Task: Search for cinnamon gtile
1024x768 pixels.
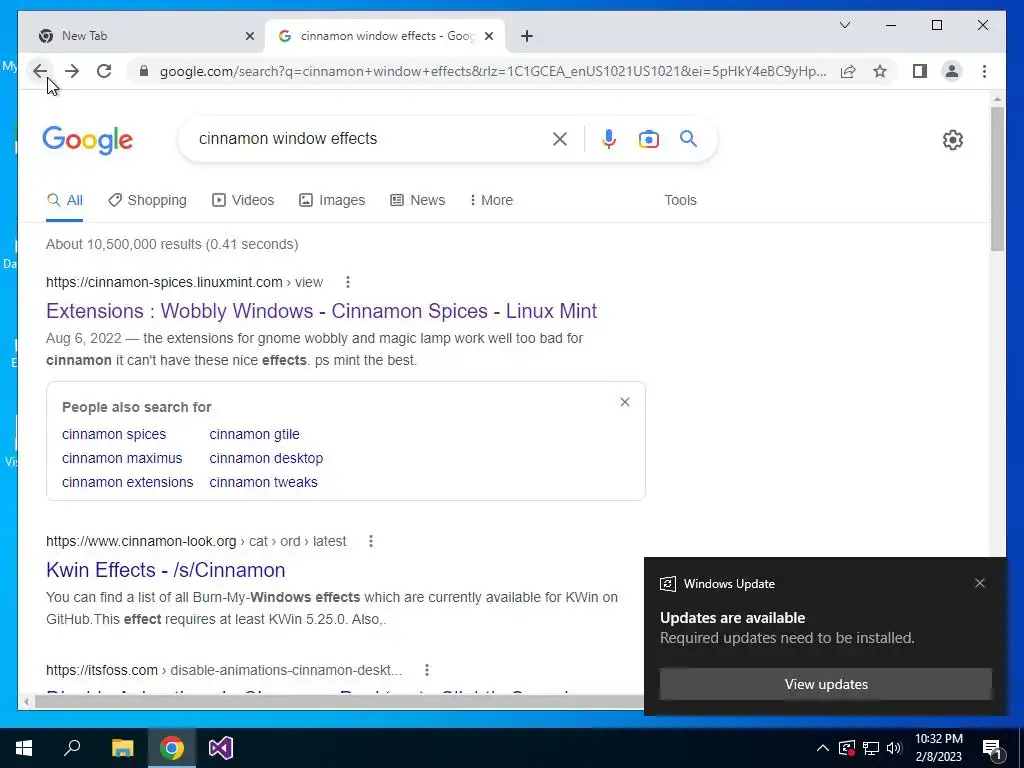Action: click(255, 434)
